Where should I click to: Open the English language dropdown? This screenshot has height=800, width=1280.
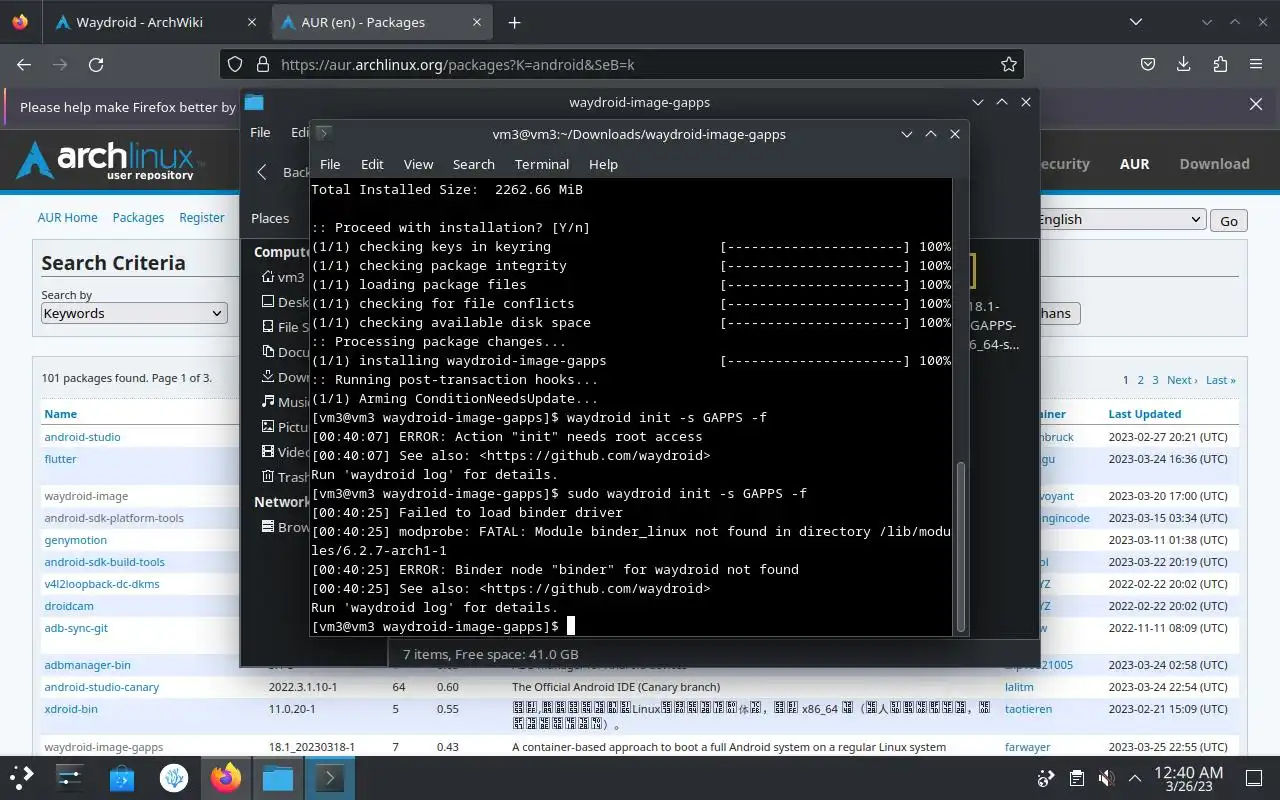[1119, 220]
